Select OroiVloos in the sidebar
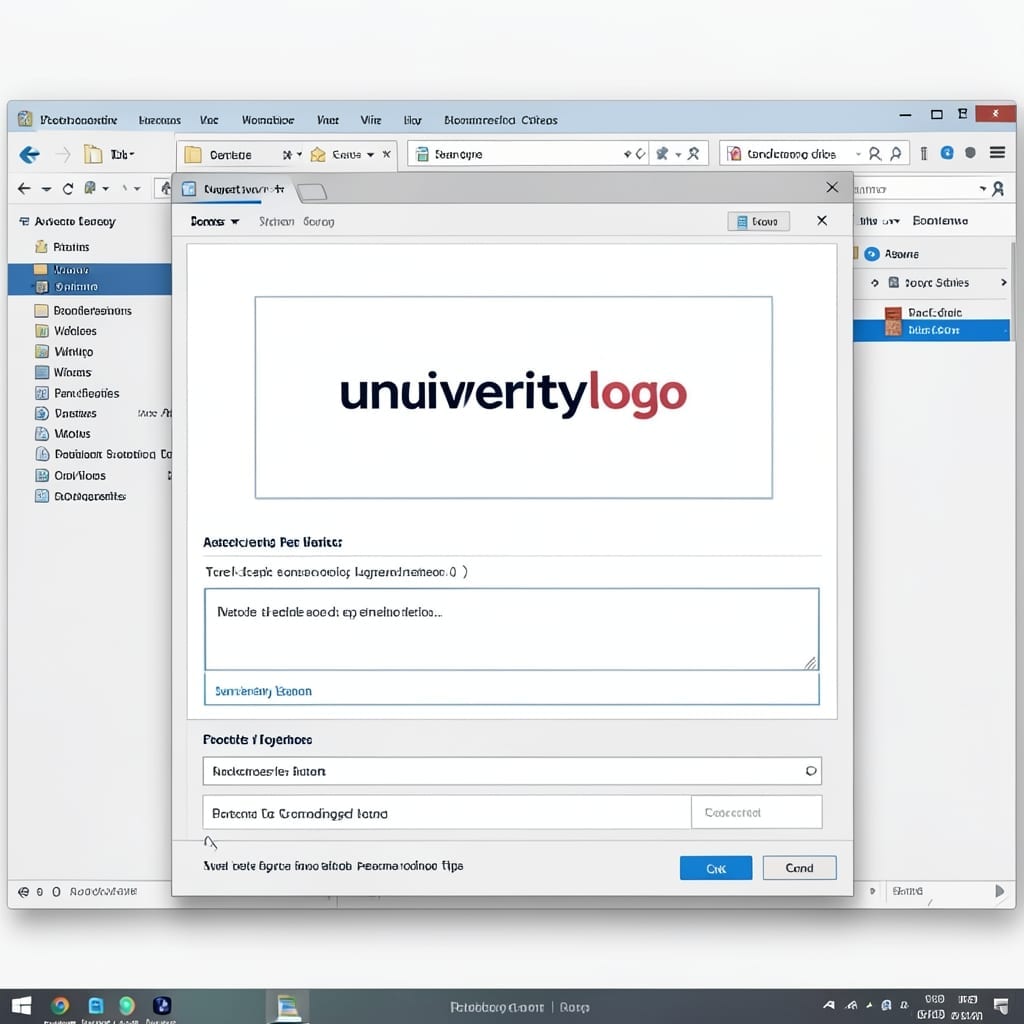The height and width of the screenshot is (1024, 1024). [80, 475]
